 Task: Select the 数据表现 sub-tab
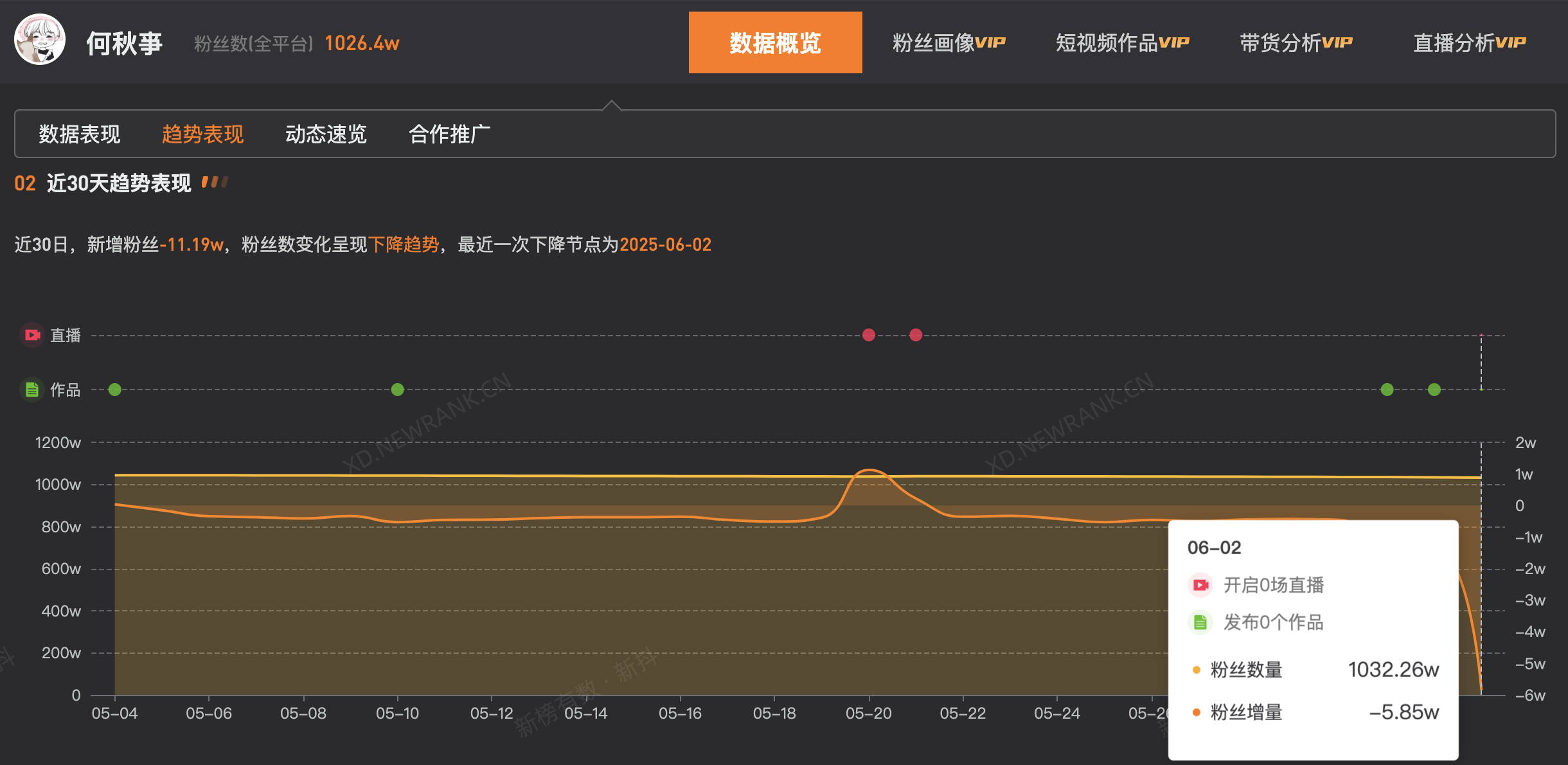(x=80, y=134)
